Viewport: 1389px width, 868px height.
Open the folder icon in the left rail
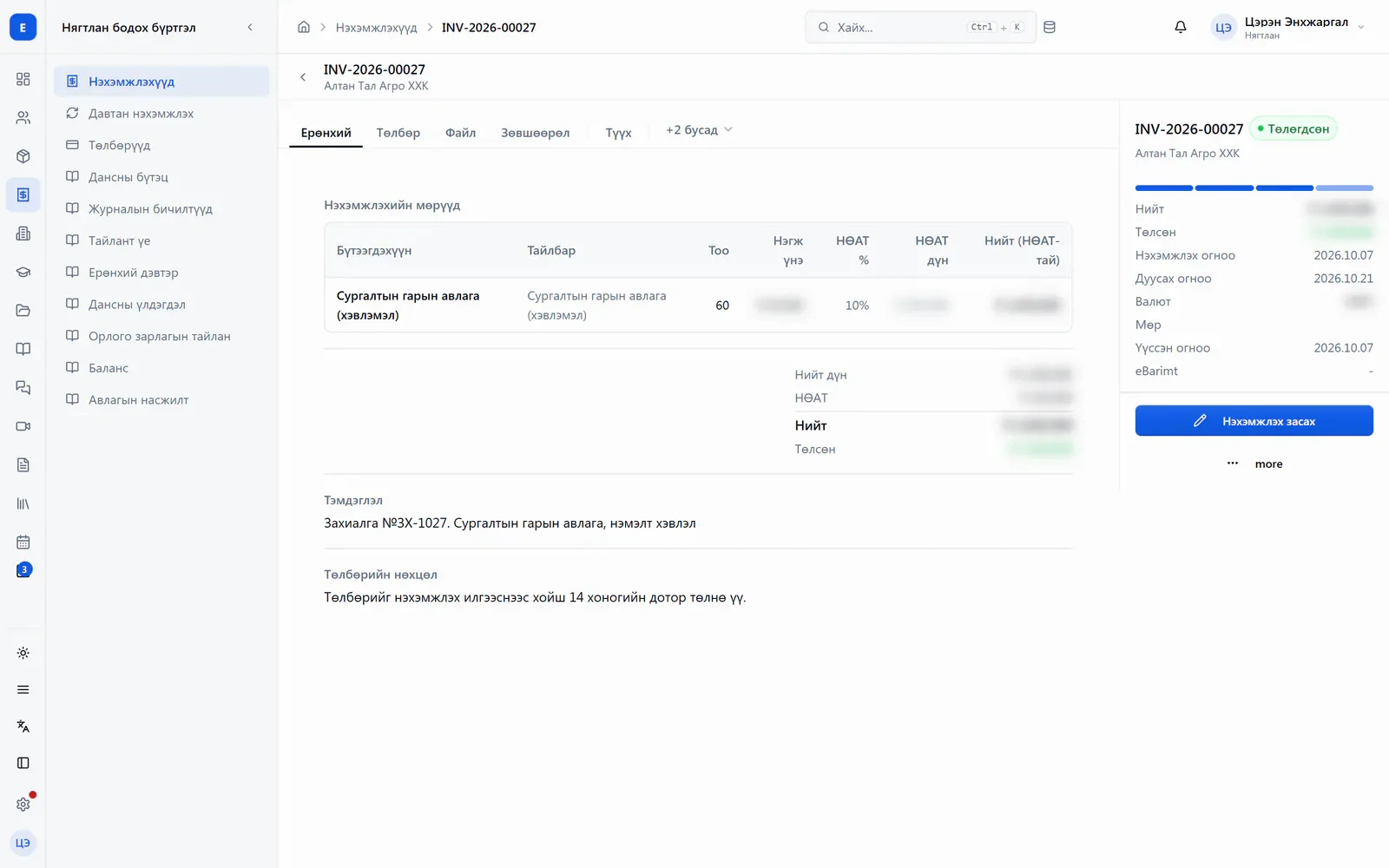point(23,311)
